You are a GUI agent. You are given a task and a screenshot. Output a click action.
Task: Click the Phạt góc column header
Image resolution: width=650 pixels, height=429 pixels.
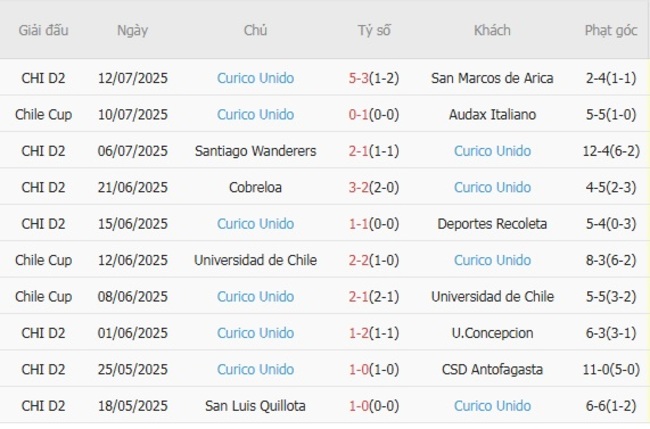pos(610,30)
